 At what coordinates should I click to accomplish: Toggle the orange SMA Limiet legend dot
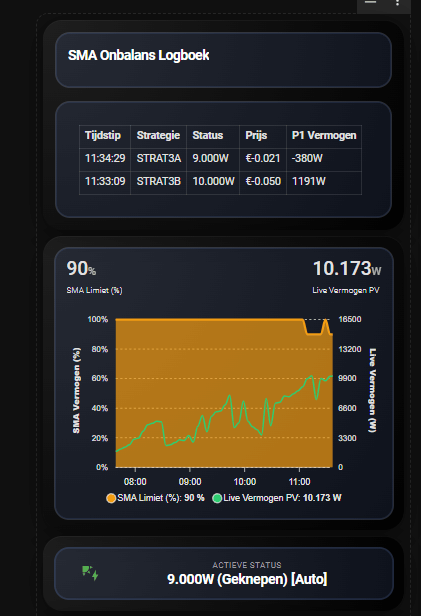[x=111, y=498]
